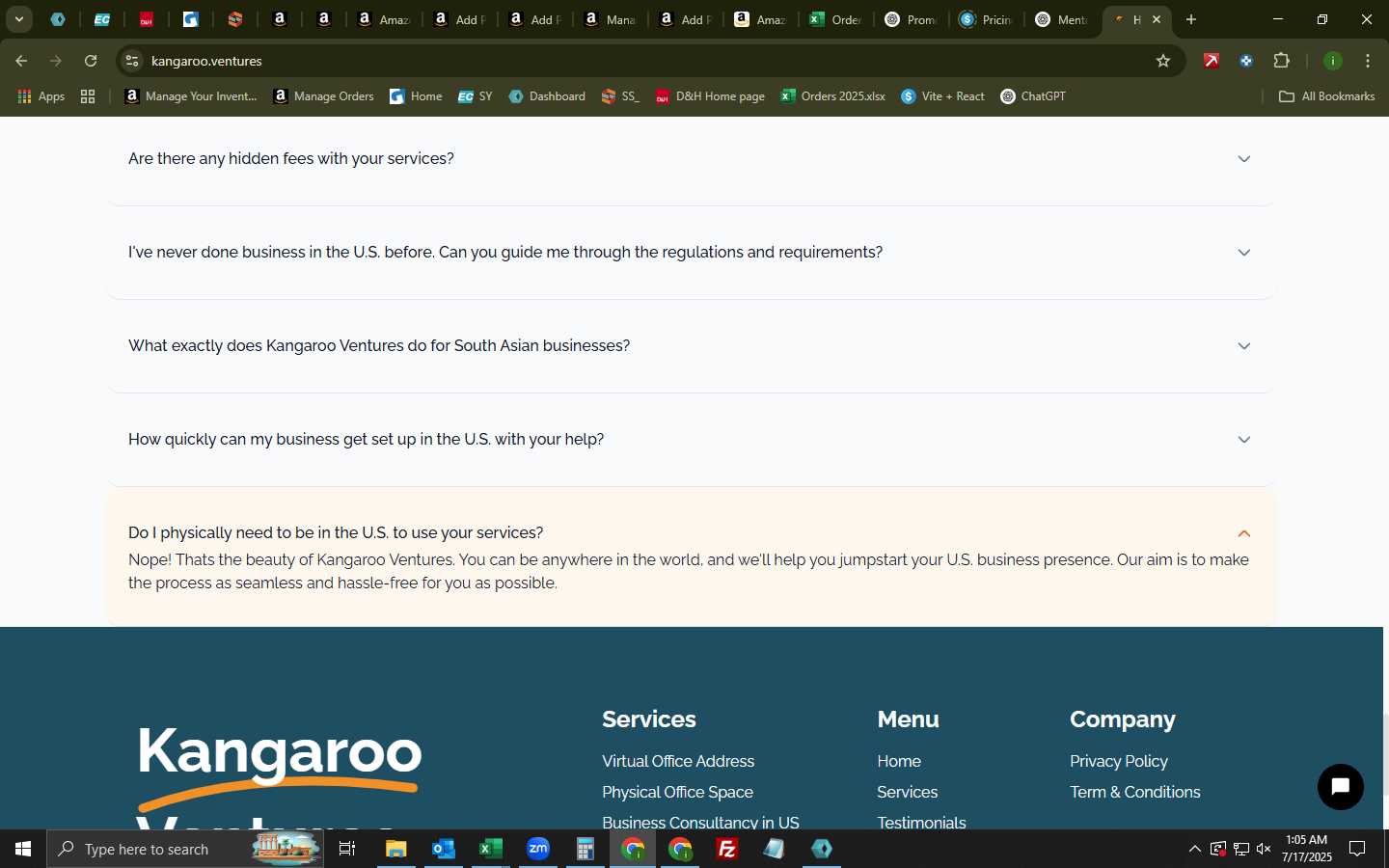Screen dimensions: 1389x868
Task: Go back to previous page
Action: click(x=21, y=61)
